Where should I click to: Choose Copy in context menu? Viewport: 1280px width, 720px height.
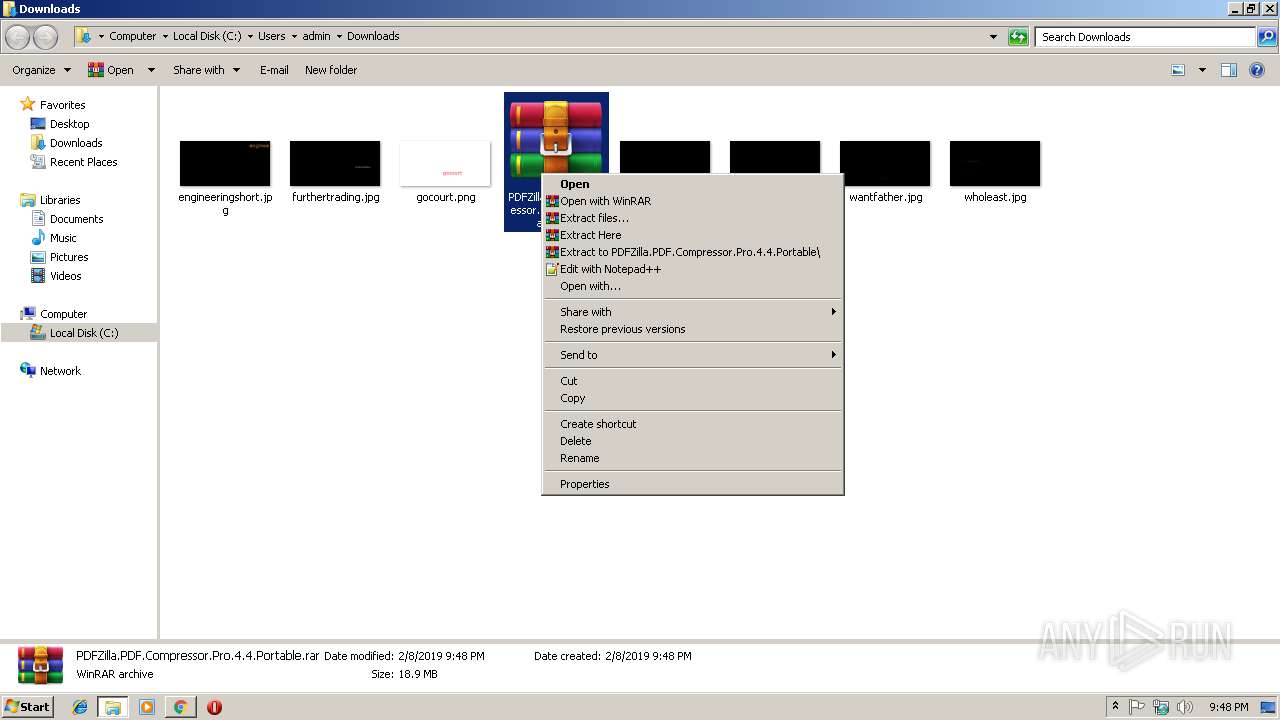(x=693, y=398)
